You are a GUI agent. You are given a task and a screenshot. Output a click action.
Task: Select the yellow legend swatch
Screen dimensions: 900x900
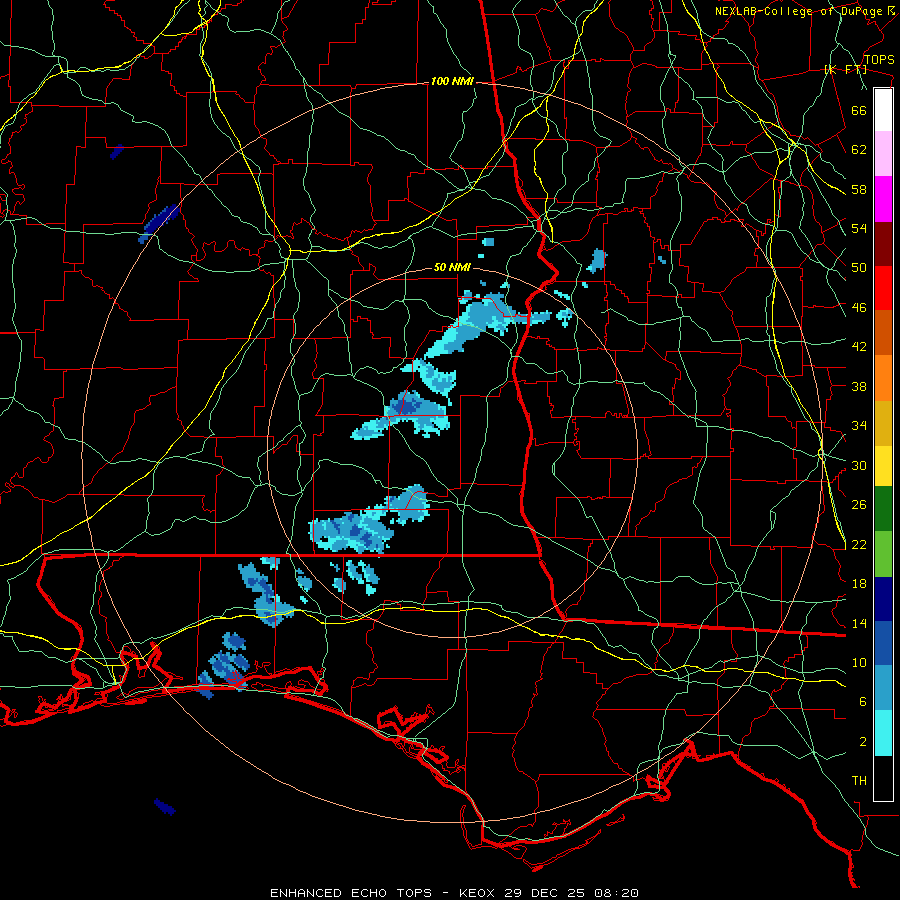[883, 465]
